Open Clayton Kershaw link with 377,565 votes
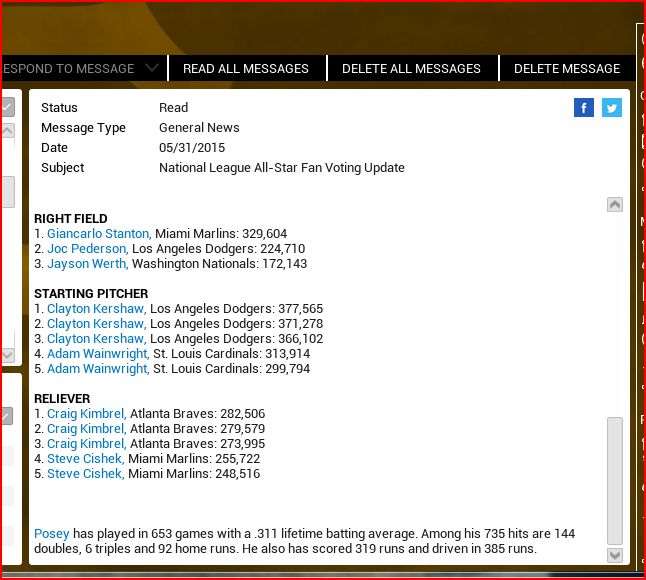Viewport: 646px width, 580px height. pos(97,309)
